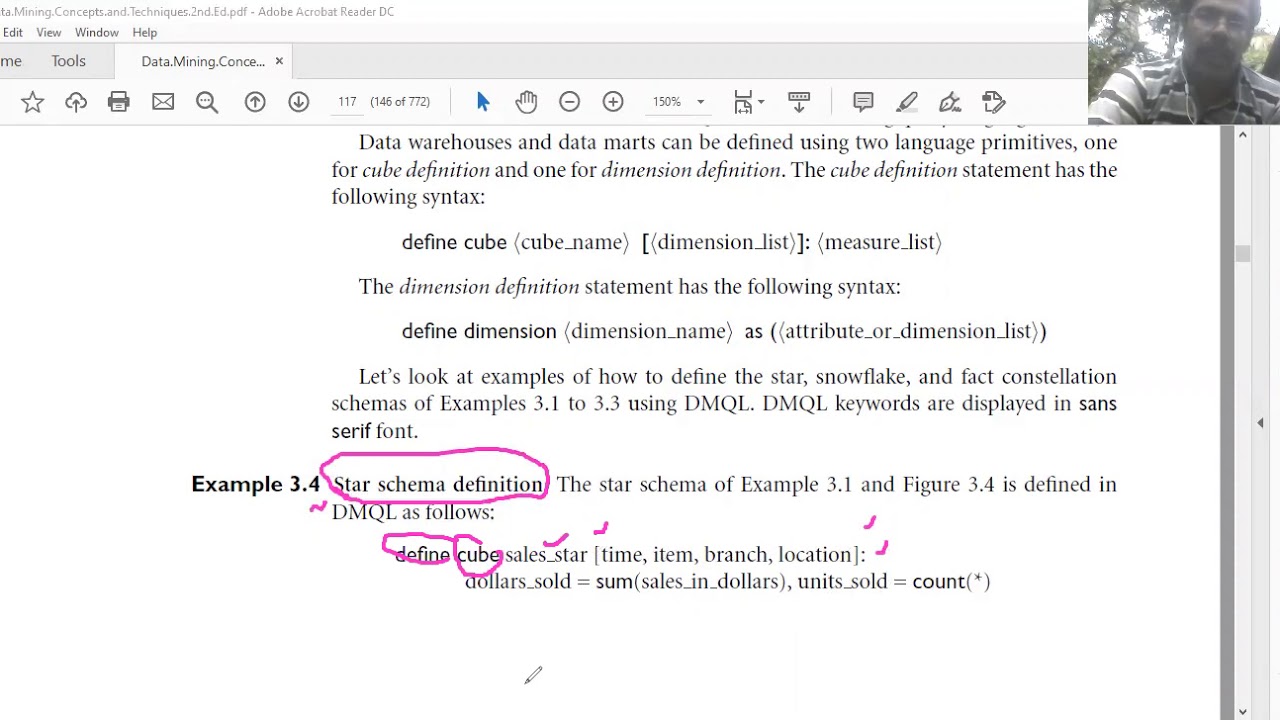Click the cloud upload icon
Viewport: 1280px width, 720px height.
76,102
